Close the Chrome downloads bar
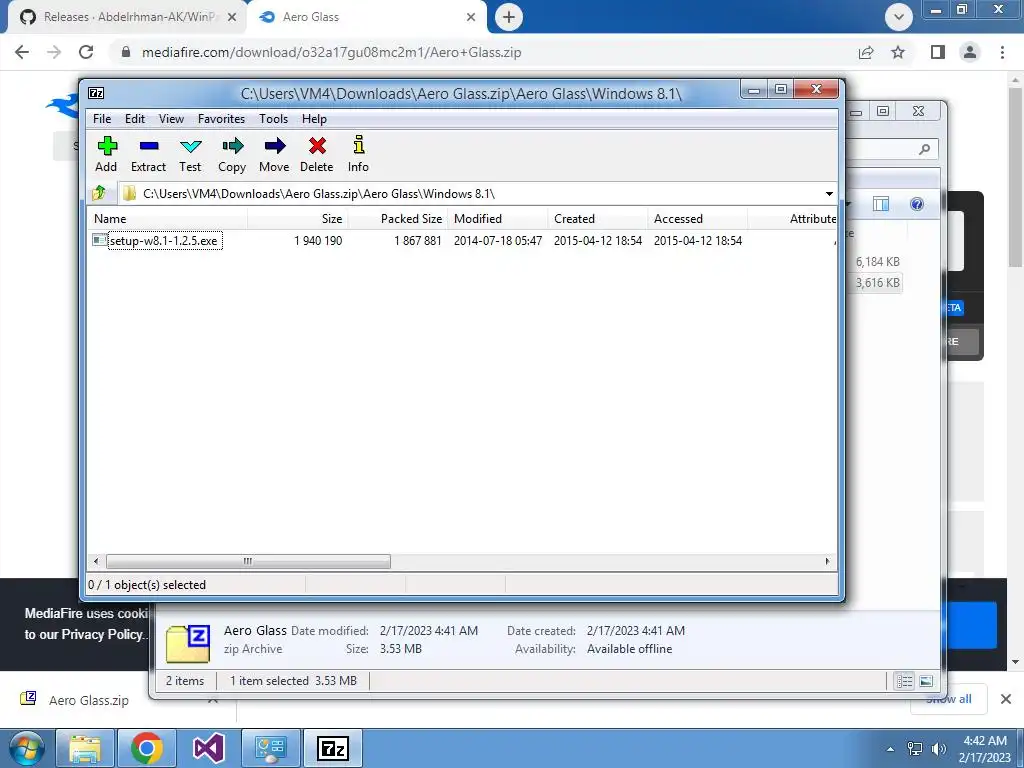Screen dimensions: 1024x768 click(1006, 699)
